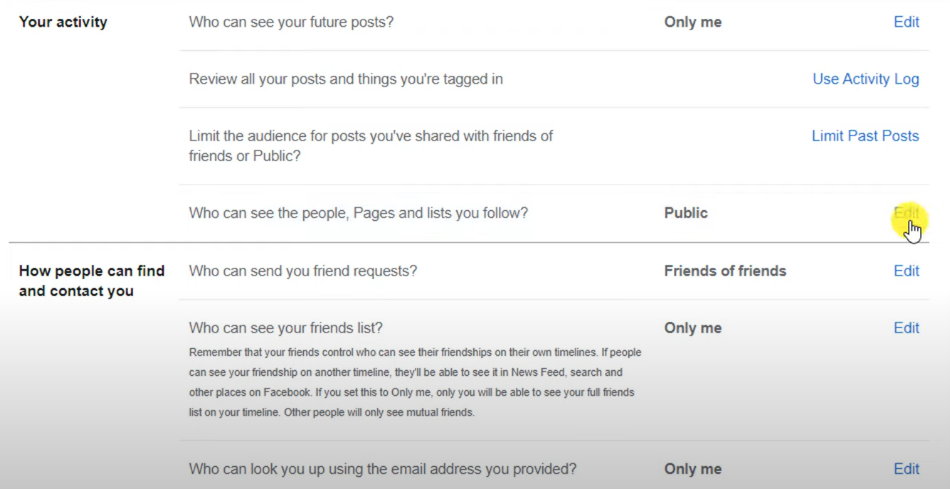The image size is (950, 489).
Task: Select 'Who can see your friends list?' question
Action: [285, 328]
